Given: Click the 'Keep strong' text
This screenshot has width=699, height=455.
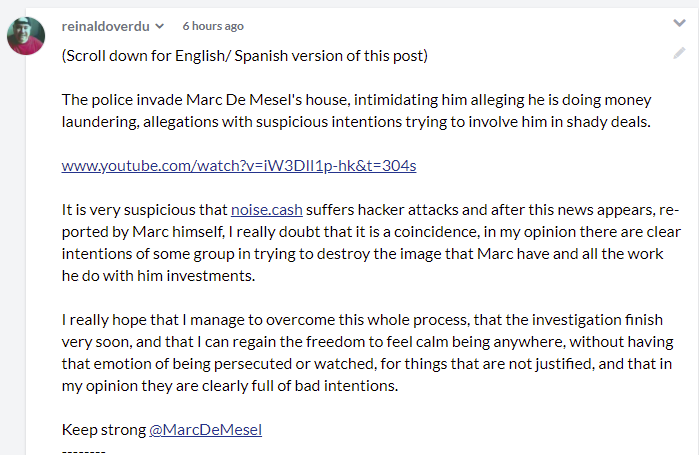Looking at the screenshot, I should coord(104,430).
